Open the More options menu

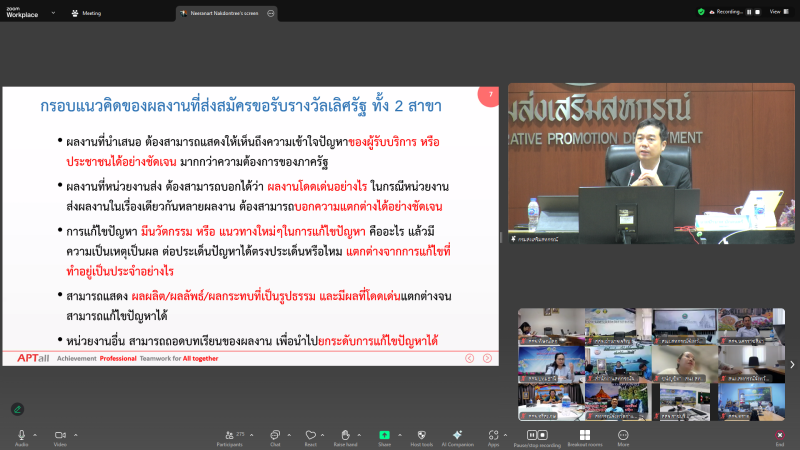(623, 435)
